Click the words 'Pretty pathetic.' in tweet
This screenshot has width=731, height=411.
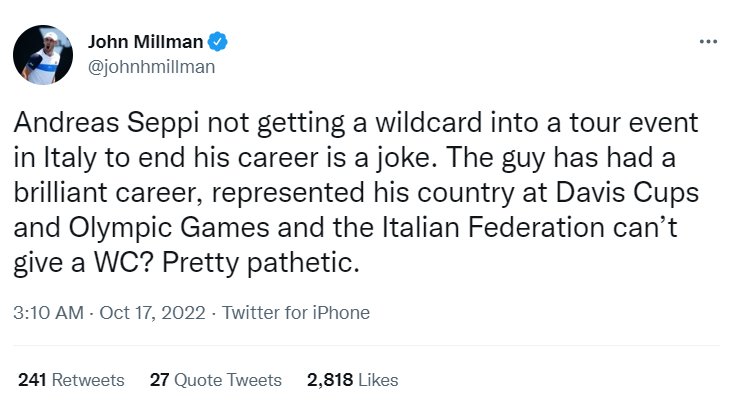[x=261, y=263]
